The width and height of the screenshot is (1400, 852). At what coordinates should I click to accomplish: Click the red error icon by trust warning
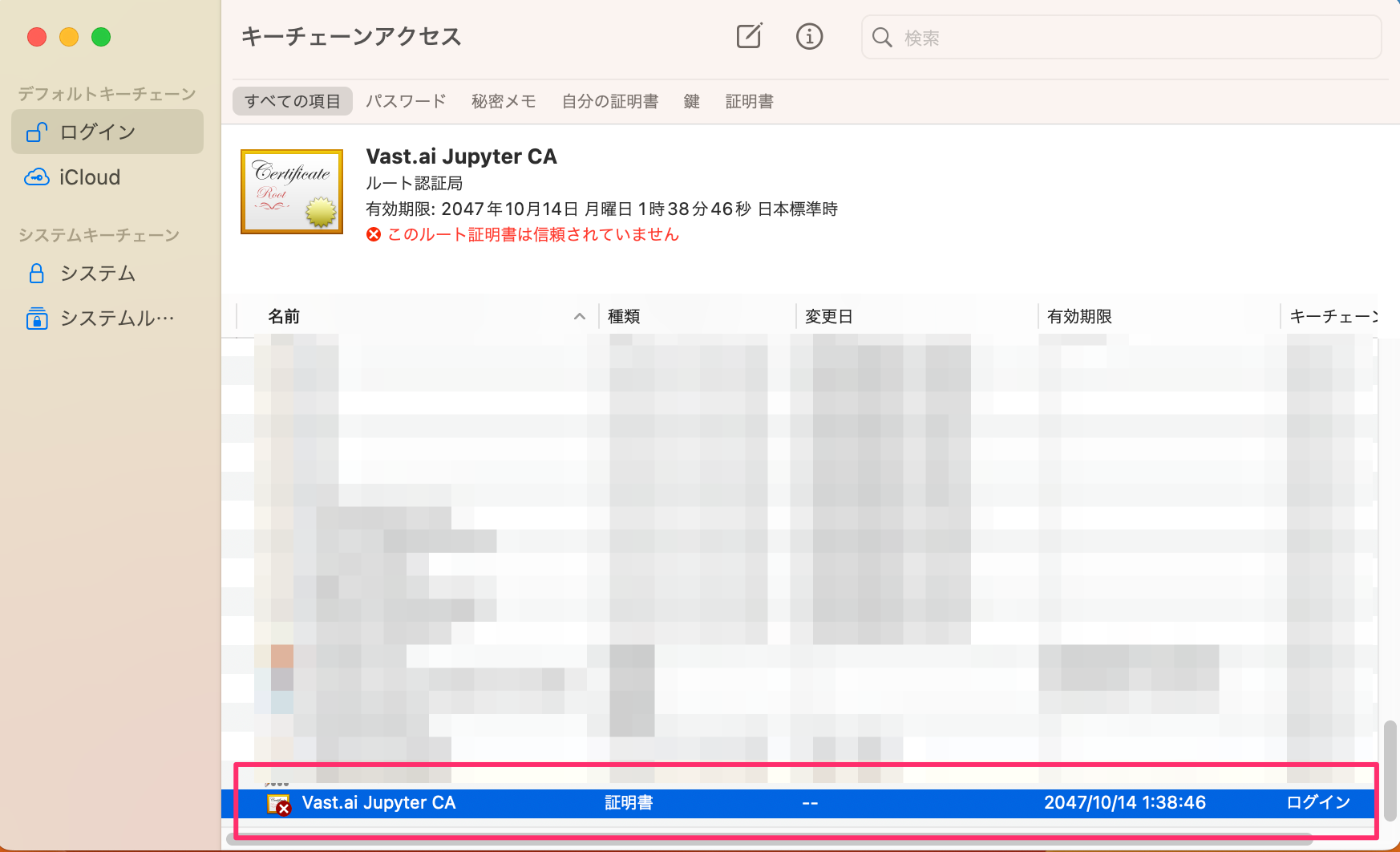point(374,234)
